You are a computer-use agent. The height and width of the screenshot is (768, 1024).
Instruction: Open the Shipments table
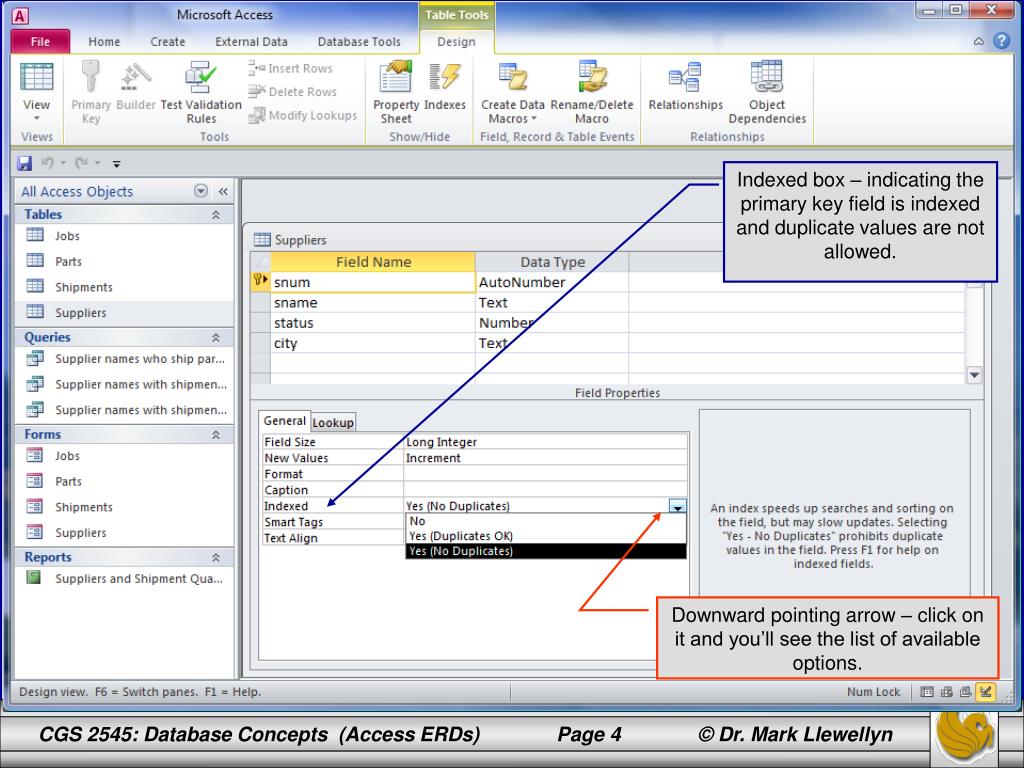[124, 287]
